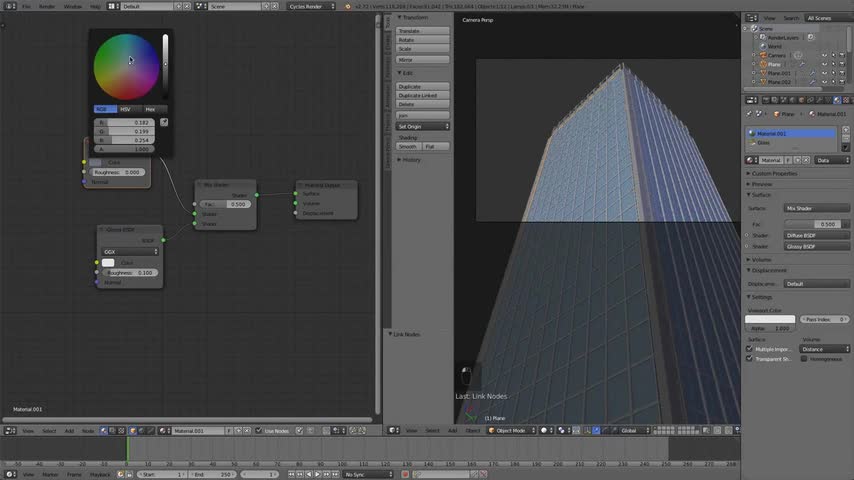
Task: Open the Distance volume sampling dropdown
Action: [825, 349]
